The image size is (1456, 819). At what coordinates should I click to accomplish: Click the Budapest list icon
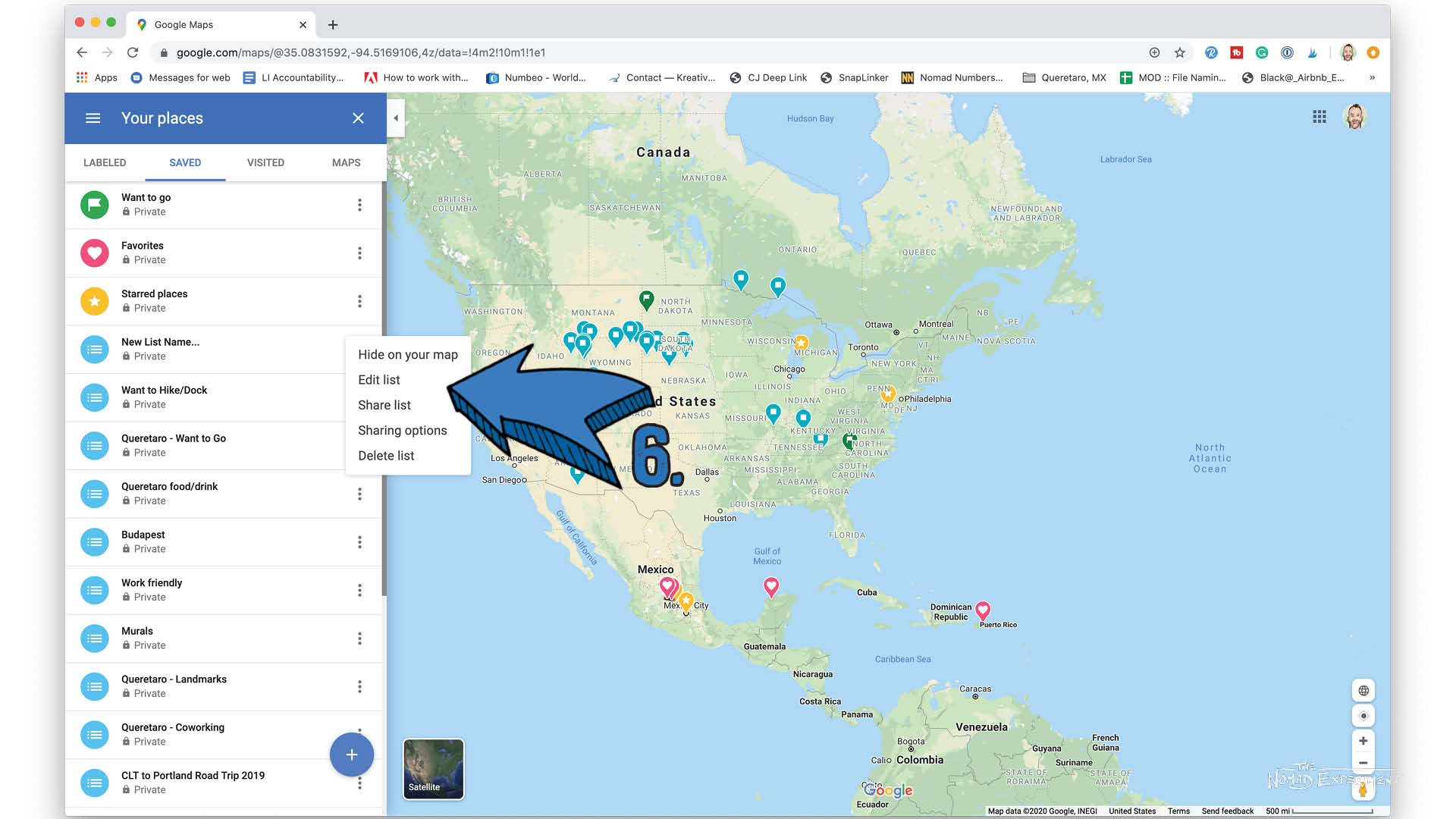click(x=95, y=542)
